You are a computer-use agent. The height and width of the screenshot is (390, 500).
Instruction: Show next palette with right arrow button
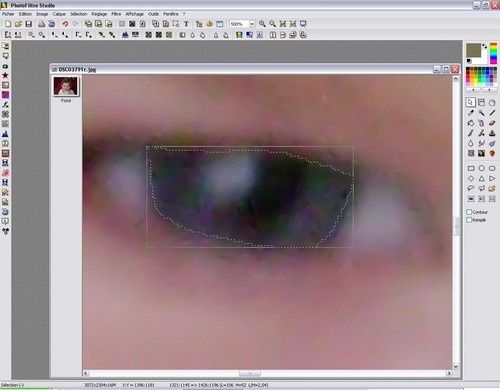[489, 90]
